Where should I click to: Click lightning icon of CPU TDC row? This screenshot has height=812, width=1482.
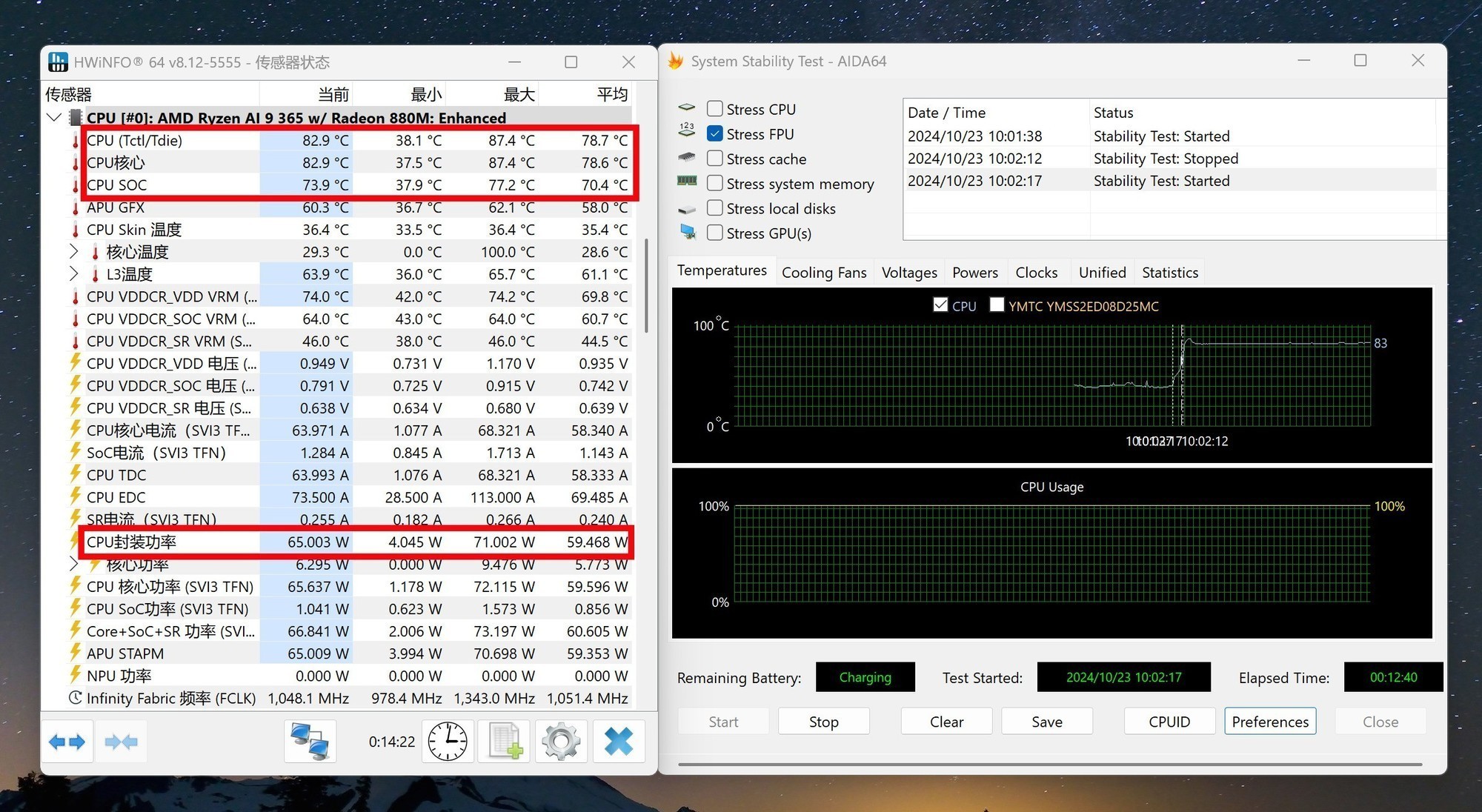[76, 474]
